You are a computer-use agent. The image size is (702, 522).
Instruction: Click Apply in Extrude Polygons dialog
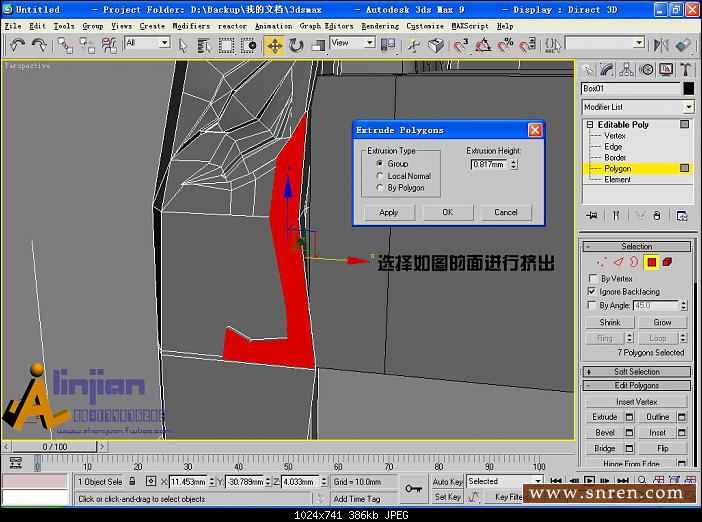coord(389,212)
